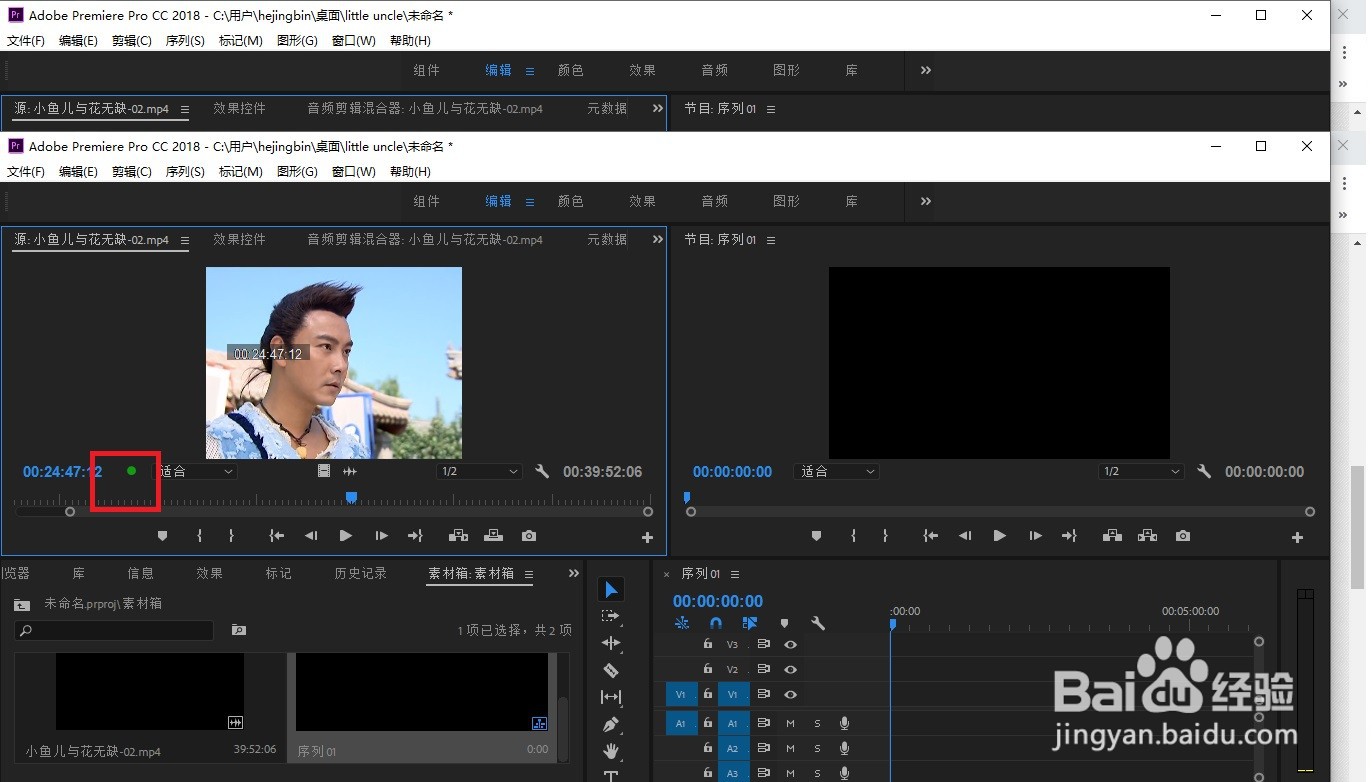The width and height of the screenshot is (1372, 782).
Task: Mute audio track A2
Action: click(791, 748)
